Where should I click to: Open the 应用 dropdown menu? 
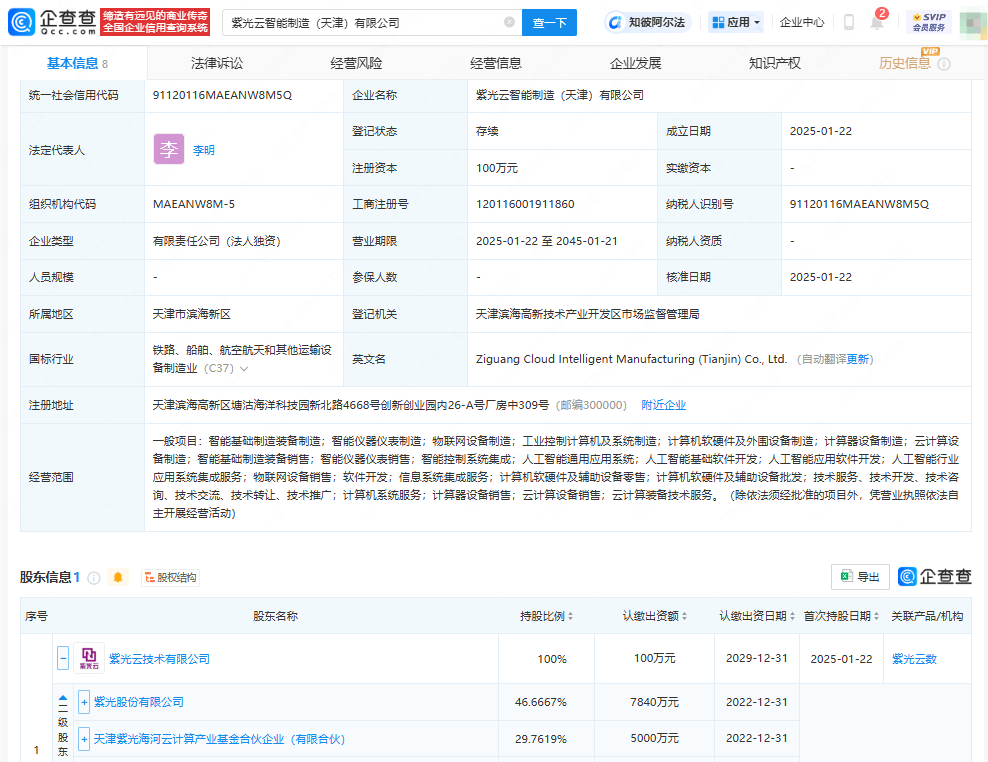click(735, 23)
